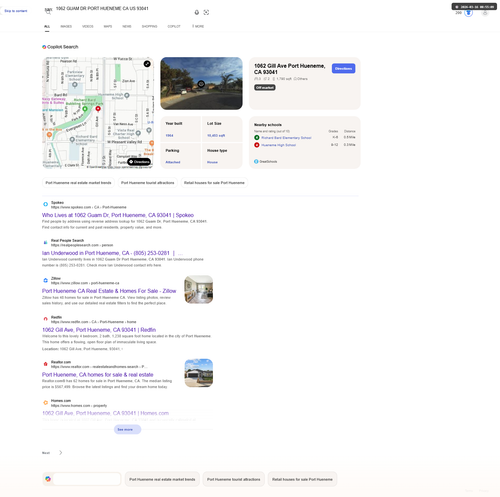Click the Realtor.com favicon
Screen dimensions: 500x497
(x=46, y=364)
